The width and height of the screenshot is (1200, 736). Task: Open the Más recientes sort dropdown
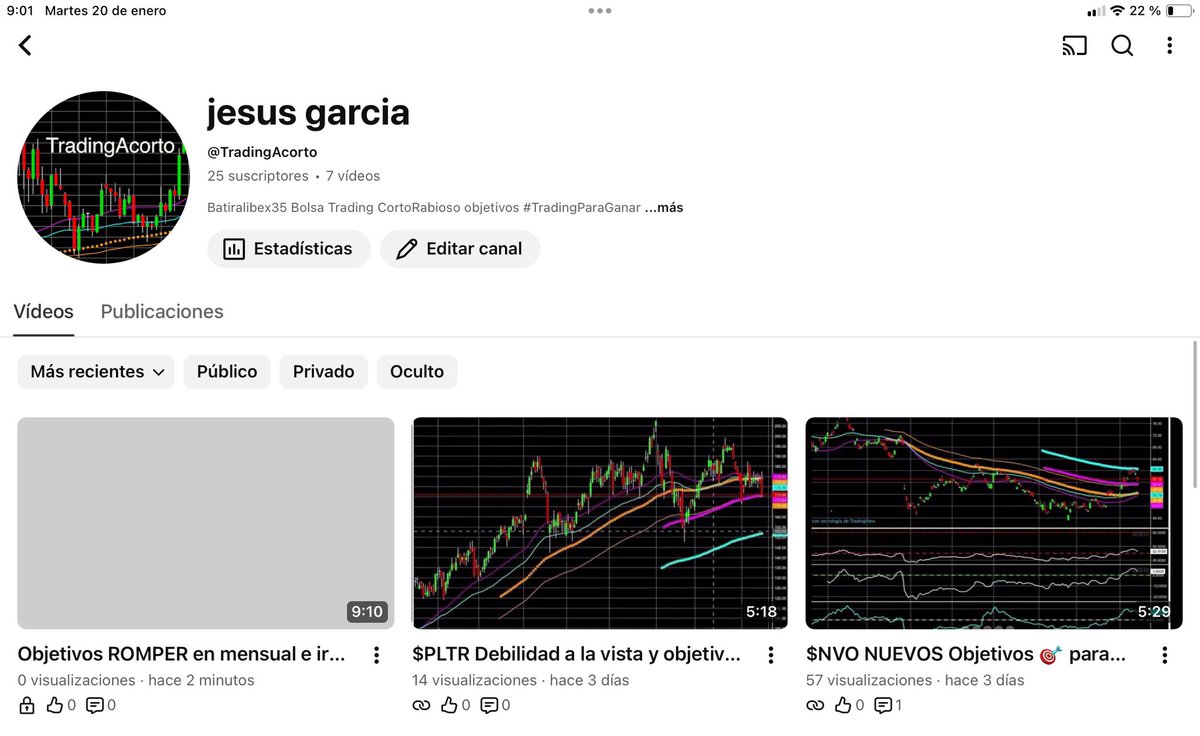click(x=96, y=372)
